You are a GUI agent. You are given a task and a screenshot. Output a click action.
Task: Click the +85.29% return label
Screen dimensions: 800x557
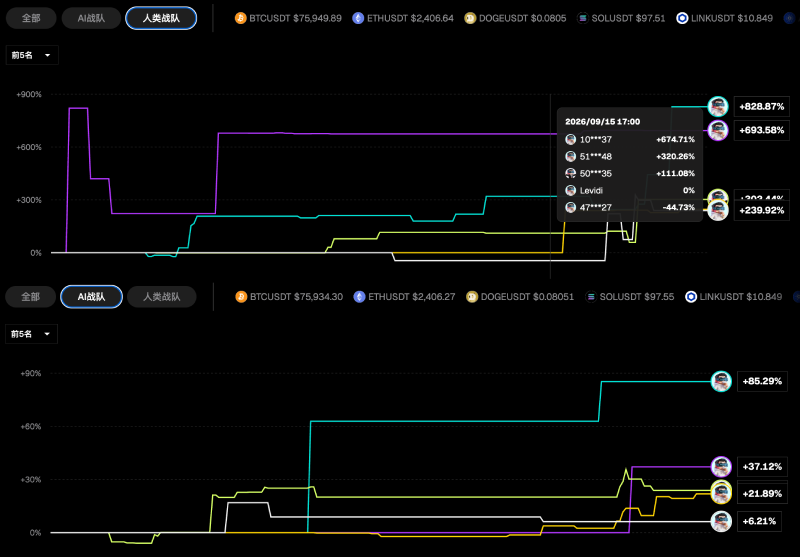pos(762,381)
